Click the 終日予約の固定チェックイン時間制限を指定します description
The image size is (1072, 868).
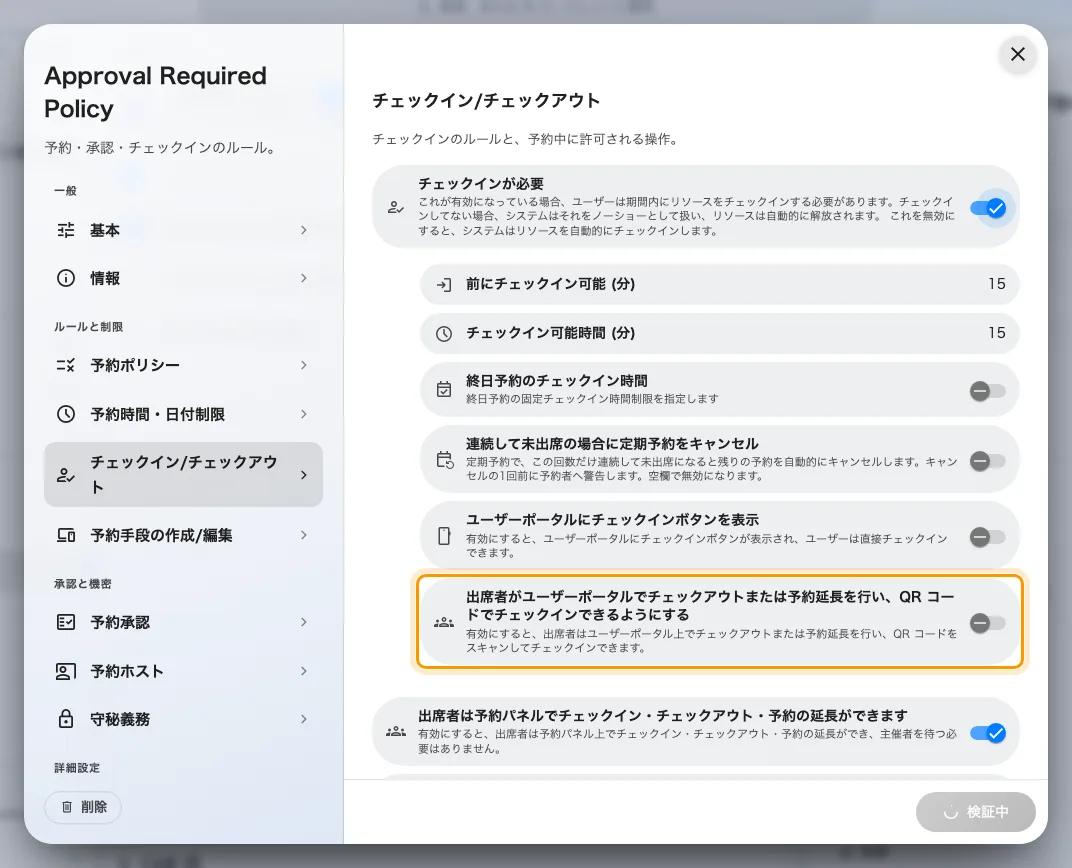coord(592,398)
